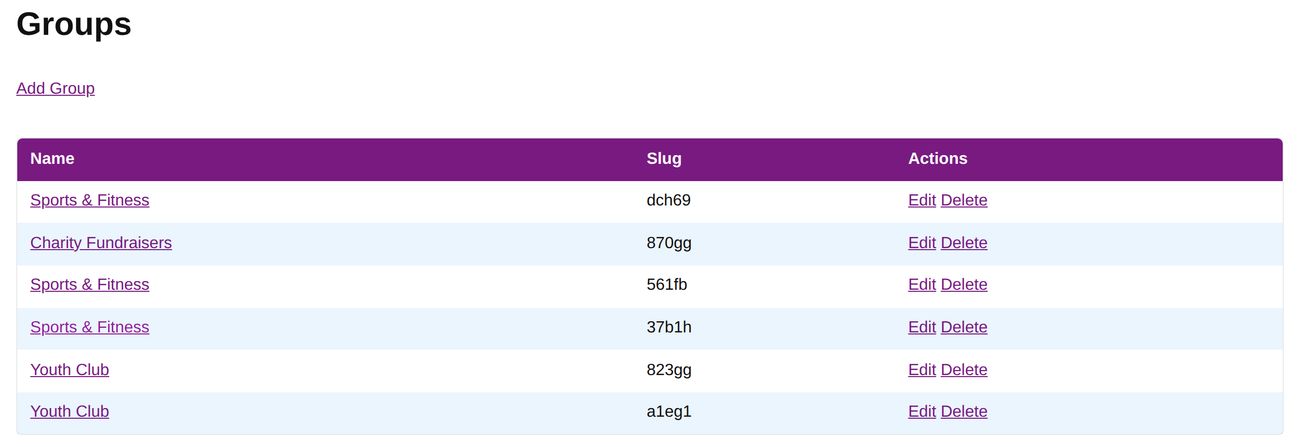
Task: Delete the Youth Club group slugged 823gg
Action: coord(964,370)
